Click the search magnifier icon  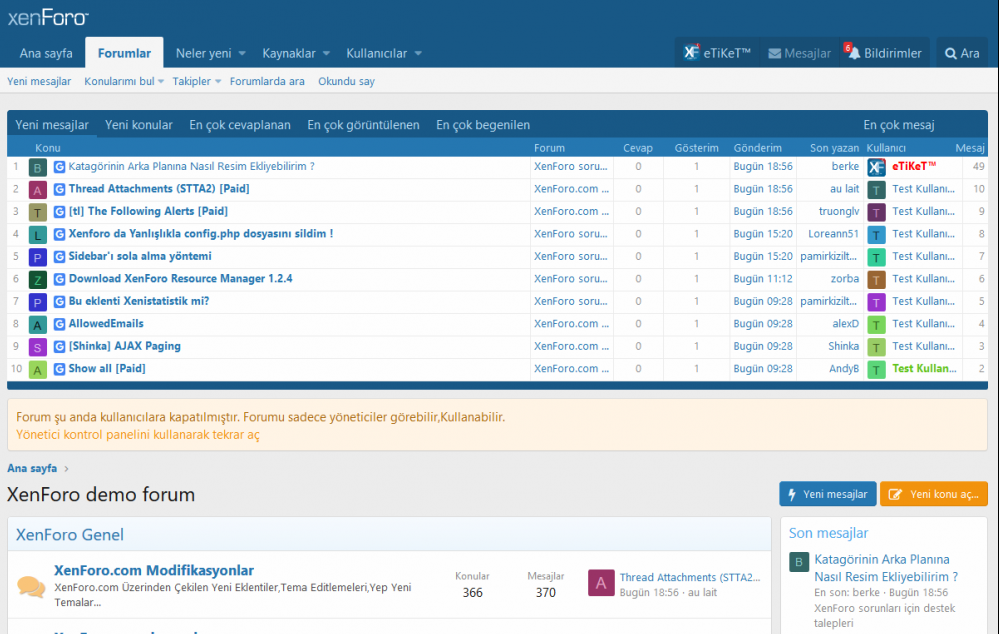(x=951, y=54)
